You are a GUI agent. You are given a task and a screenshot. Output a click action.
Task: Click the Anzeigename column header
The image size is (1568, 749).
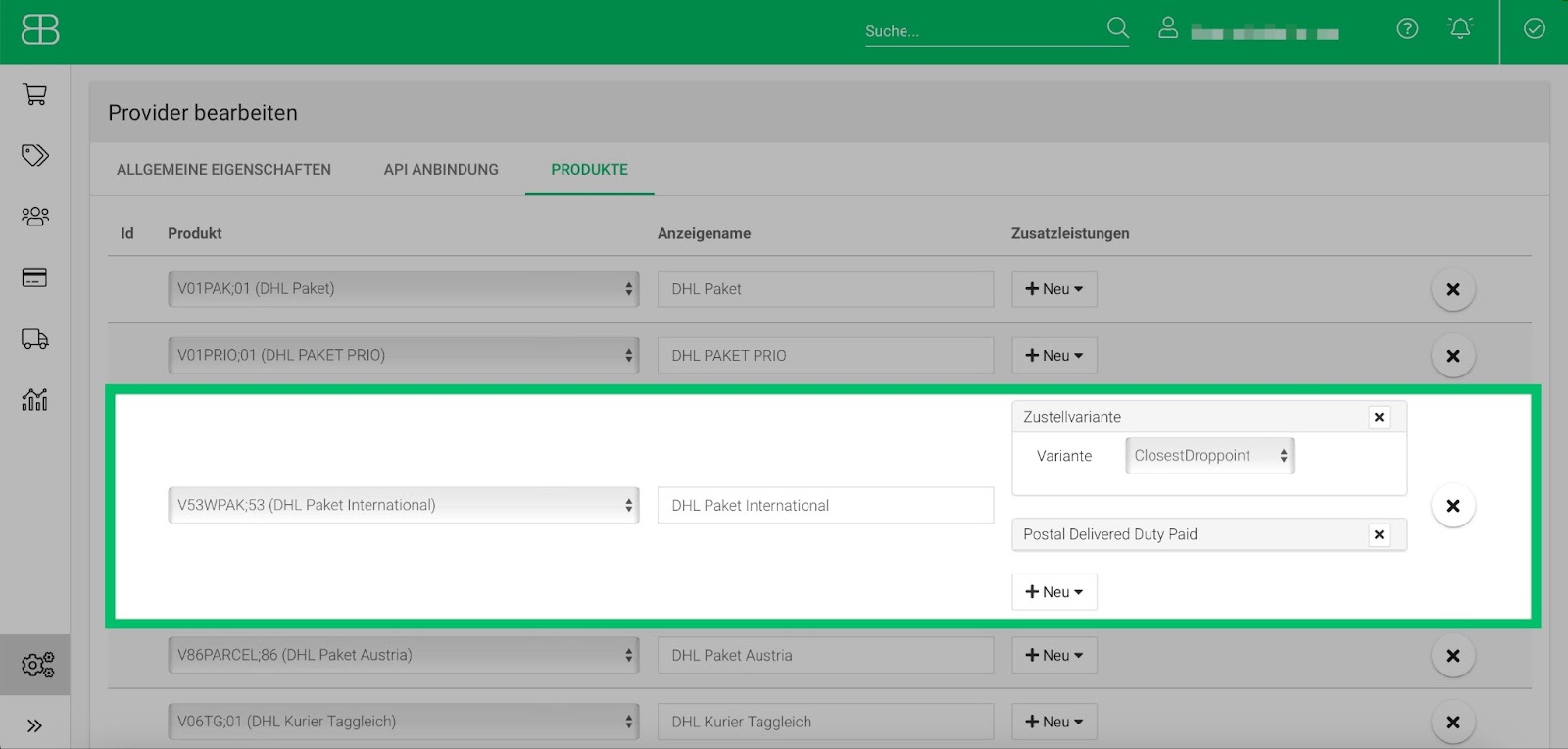click(x=704, y=233)
